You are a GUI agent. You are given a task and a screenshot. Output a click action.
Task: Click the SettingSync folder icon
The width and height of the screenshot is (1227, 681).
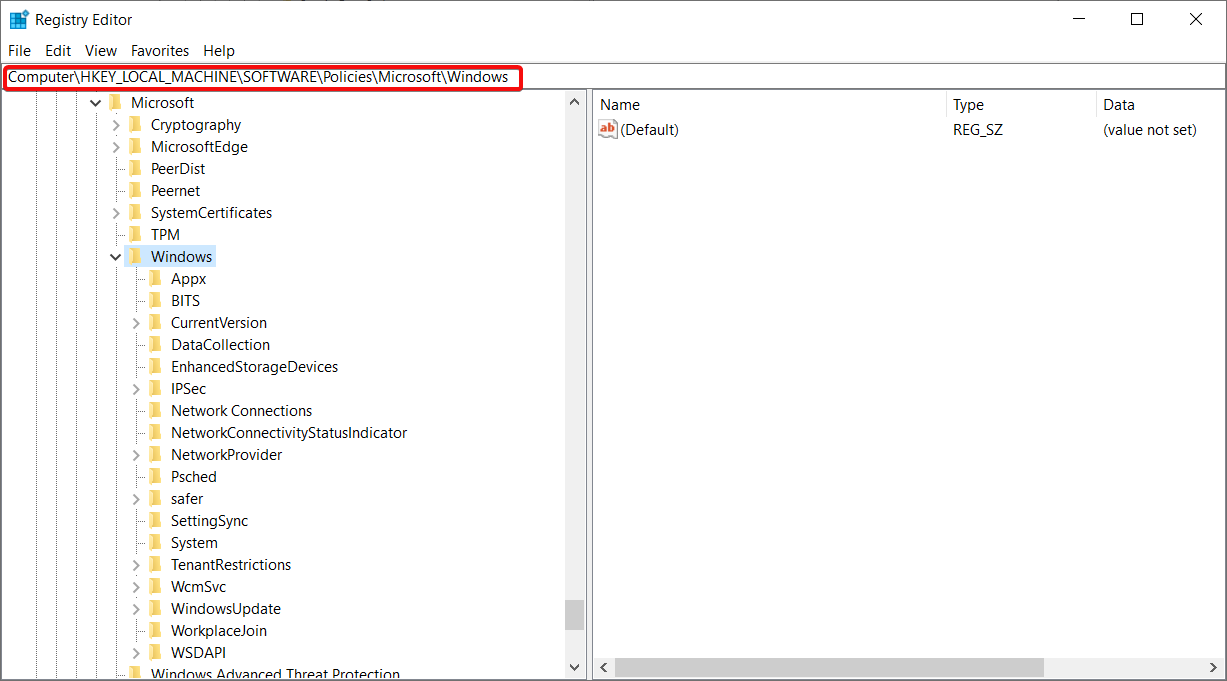click(155, 520)
